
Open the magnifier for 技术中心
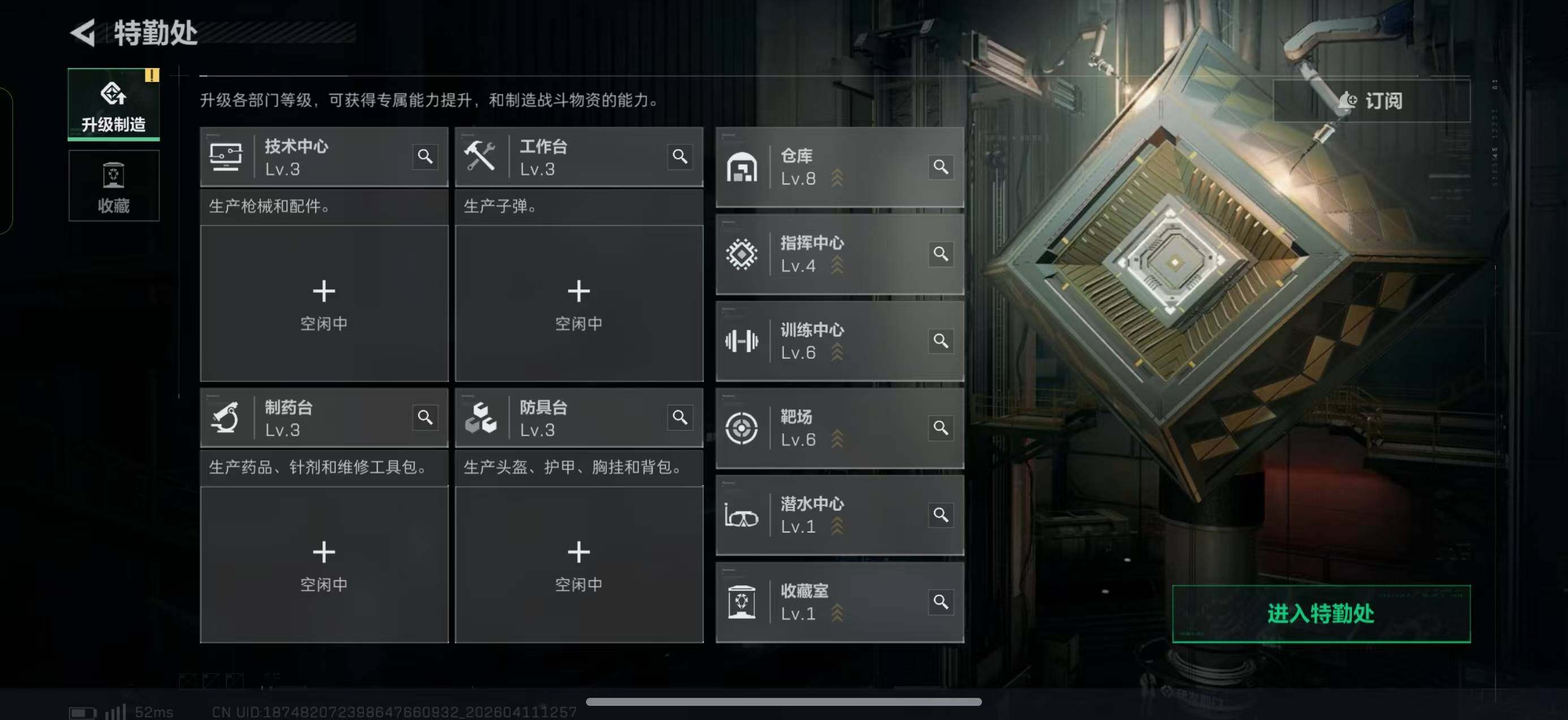coord(425,157)
